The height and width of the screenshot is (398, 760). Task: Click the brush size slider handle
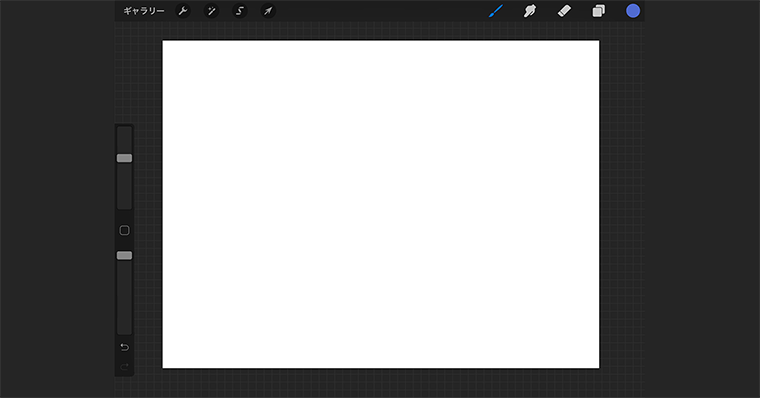click(125, 158)
